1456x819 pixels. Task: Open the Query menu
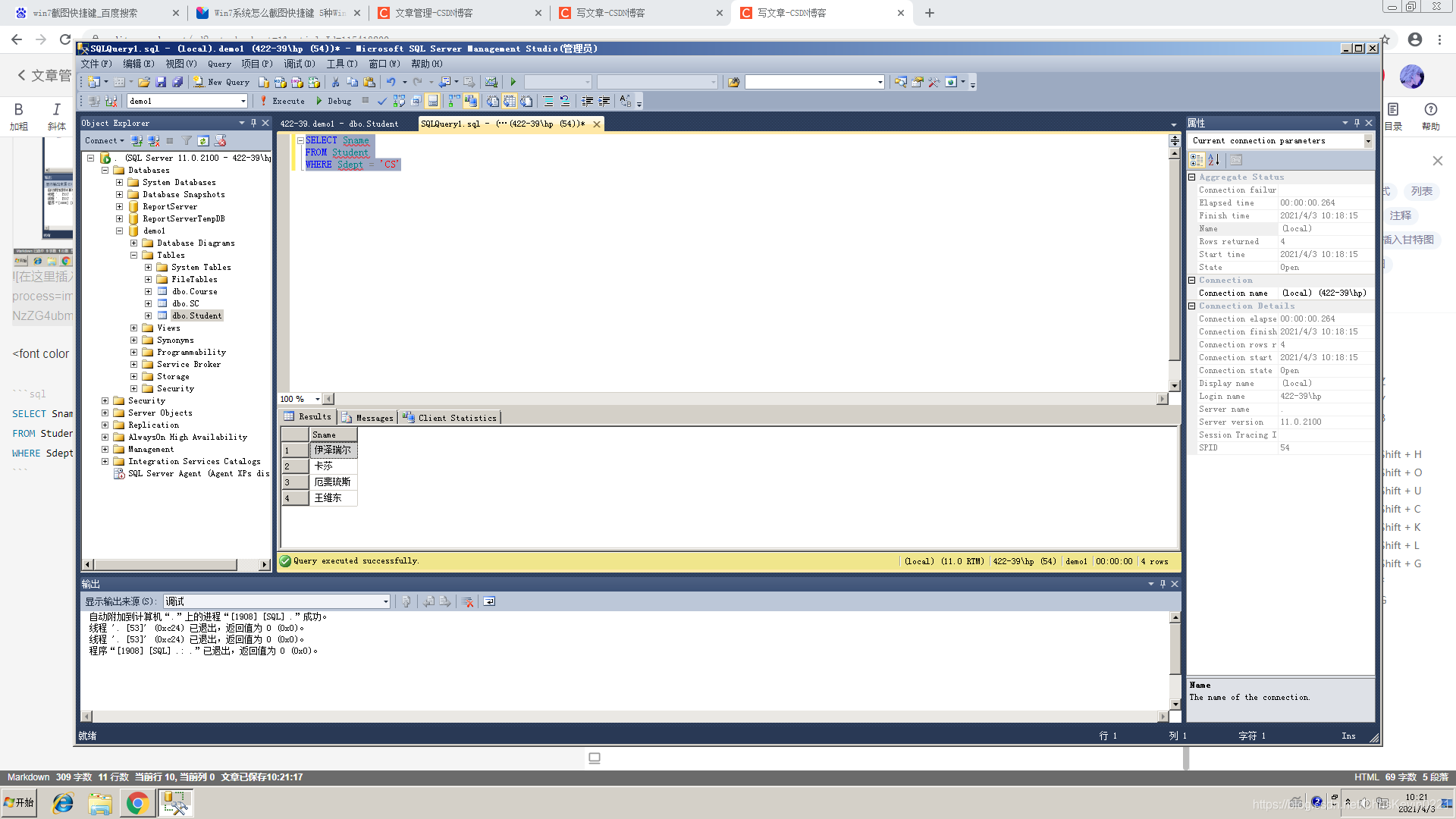[x=219, y=64]
